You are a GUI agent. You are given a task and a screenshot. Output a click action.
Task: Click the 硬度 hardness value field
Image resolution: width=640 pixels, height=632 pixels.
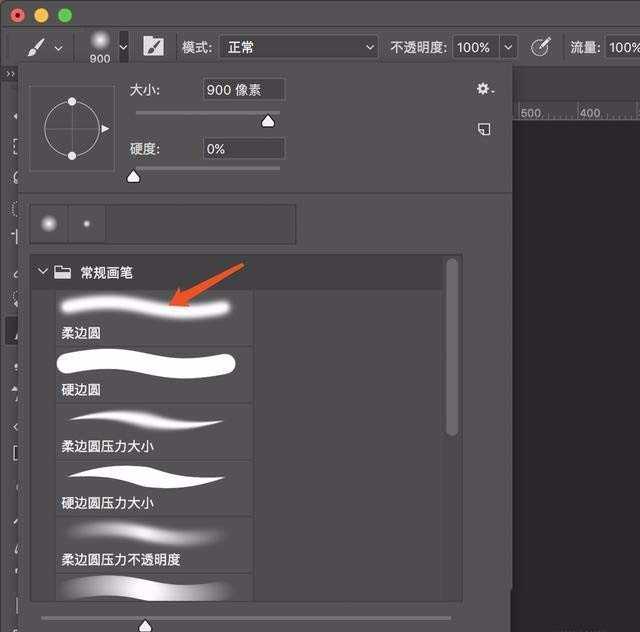click(x=244, y=149)
